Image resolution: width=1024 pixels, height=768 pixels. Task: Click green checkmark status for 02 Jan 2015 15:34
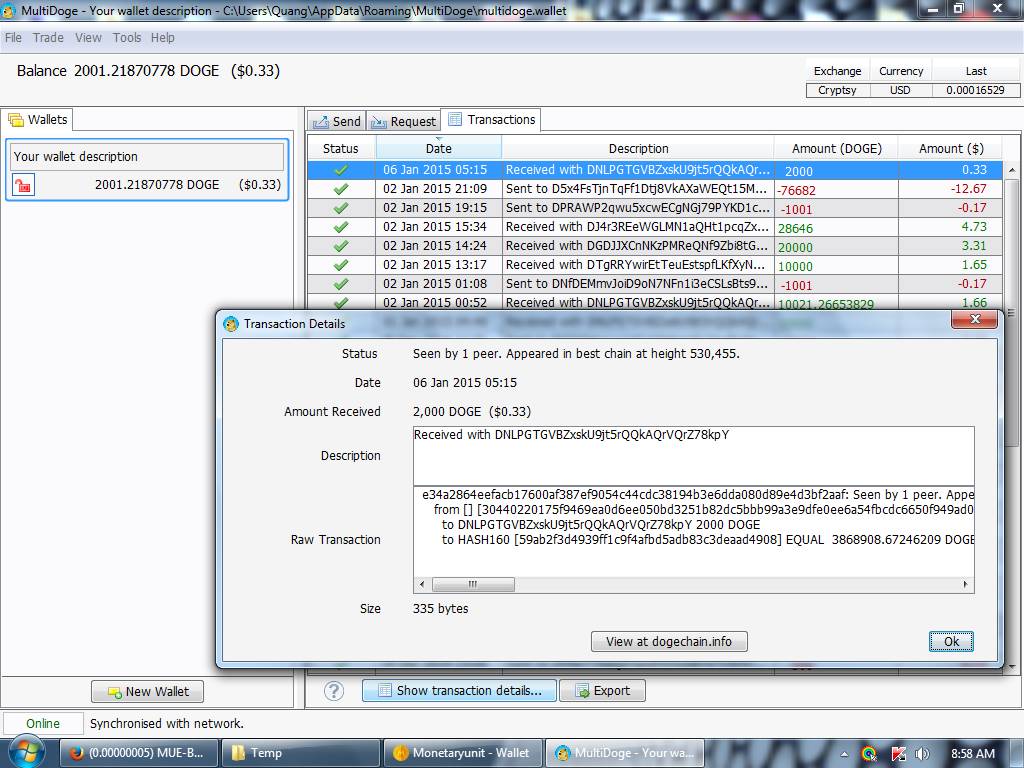pyautogui.click(x=340, y=227)
